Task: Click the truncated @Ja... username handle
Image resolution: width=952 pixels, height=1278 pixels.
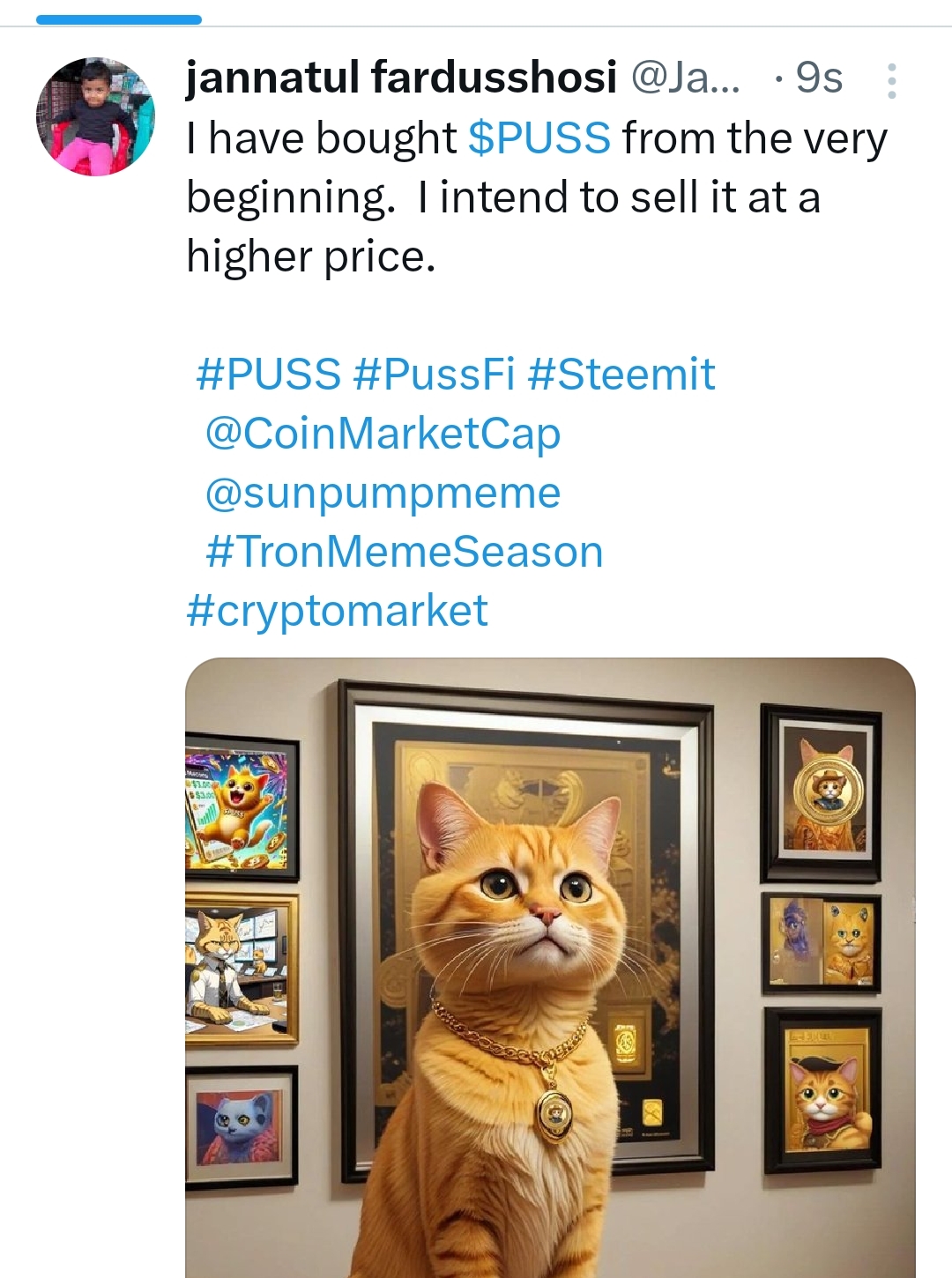Action: coord(686,78)
